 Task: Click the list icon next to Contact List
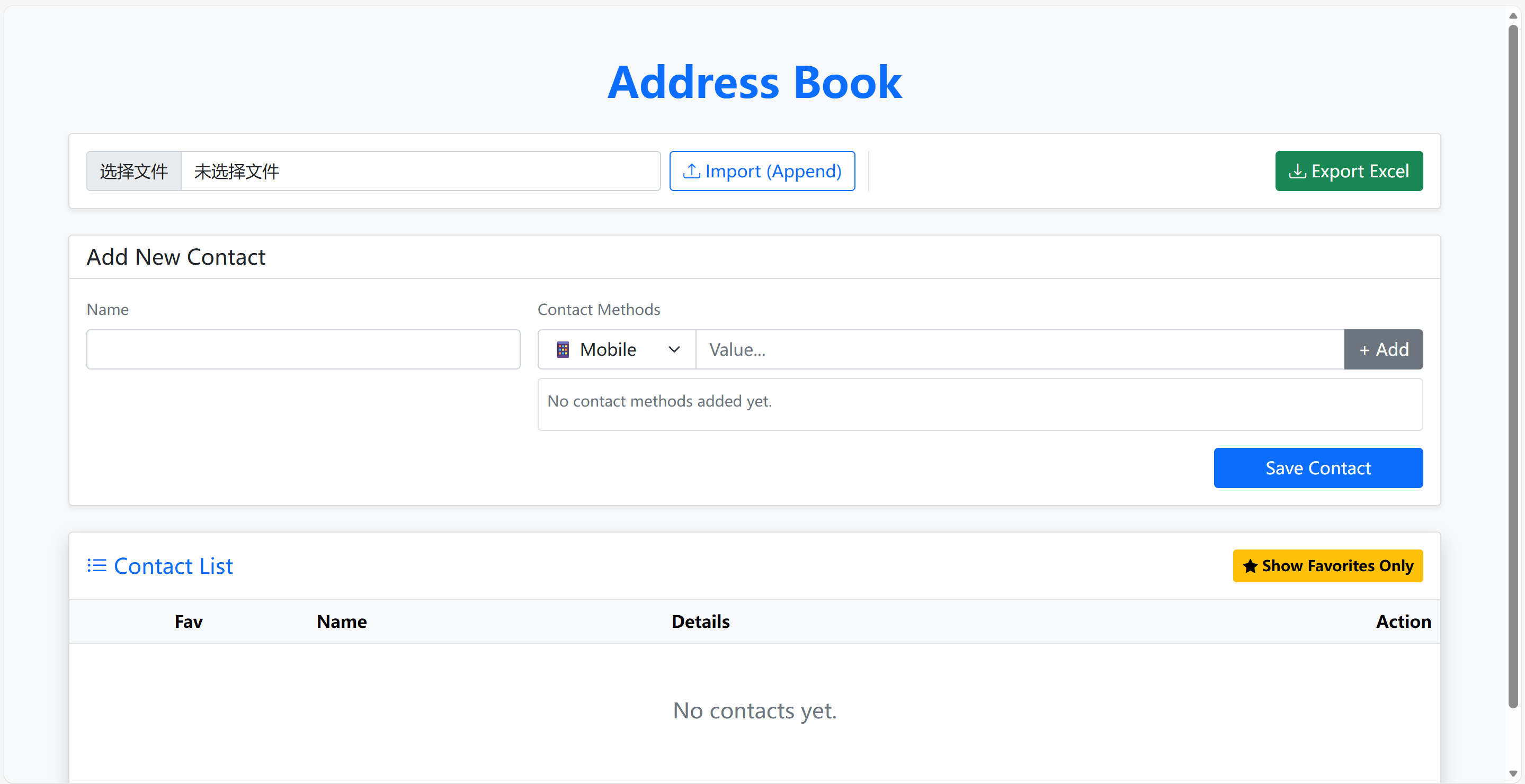pos(96,565)
